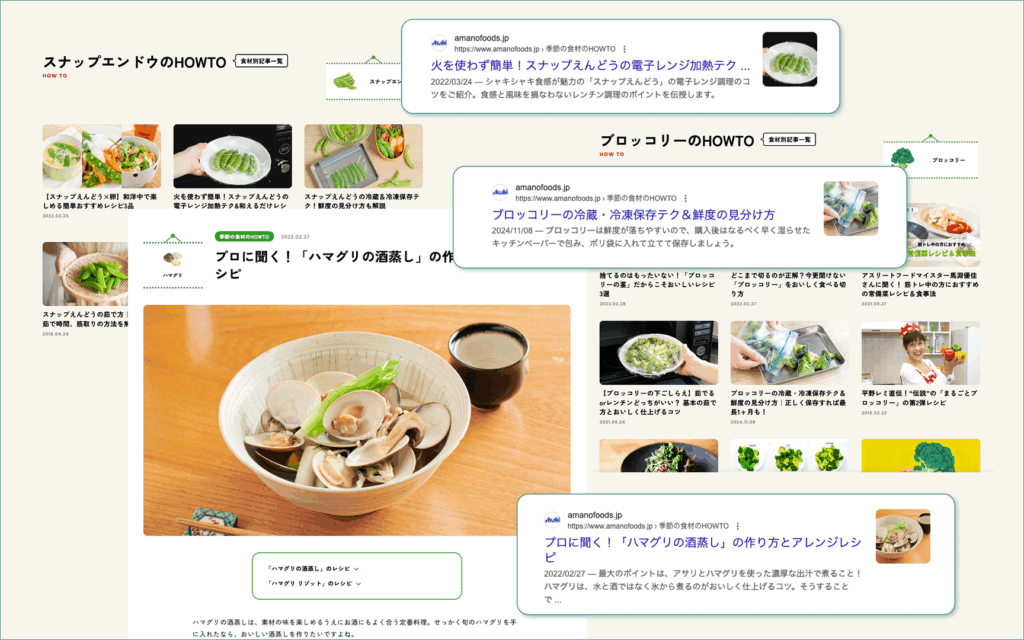Click the snap pea icon in the スナップエンドウ tag
This screenshot has height=640, width=1024.
[345, 82]
